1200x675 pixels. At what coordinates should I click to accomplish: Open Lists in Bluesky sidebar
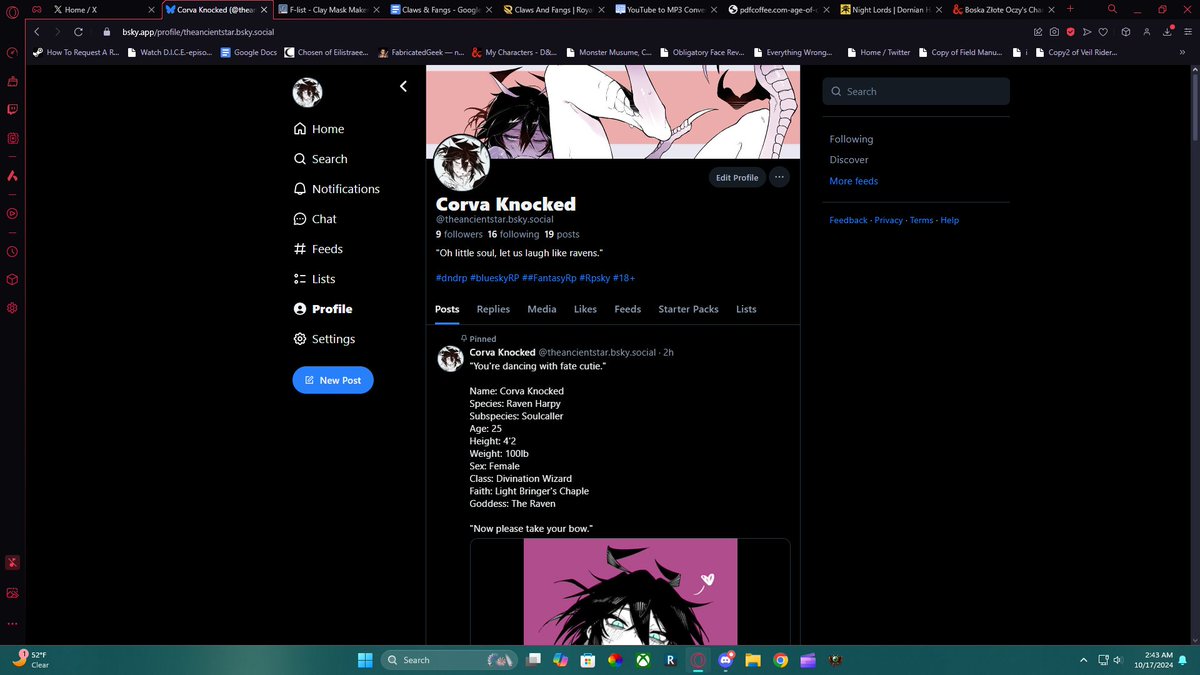[314, 279]
